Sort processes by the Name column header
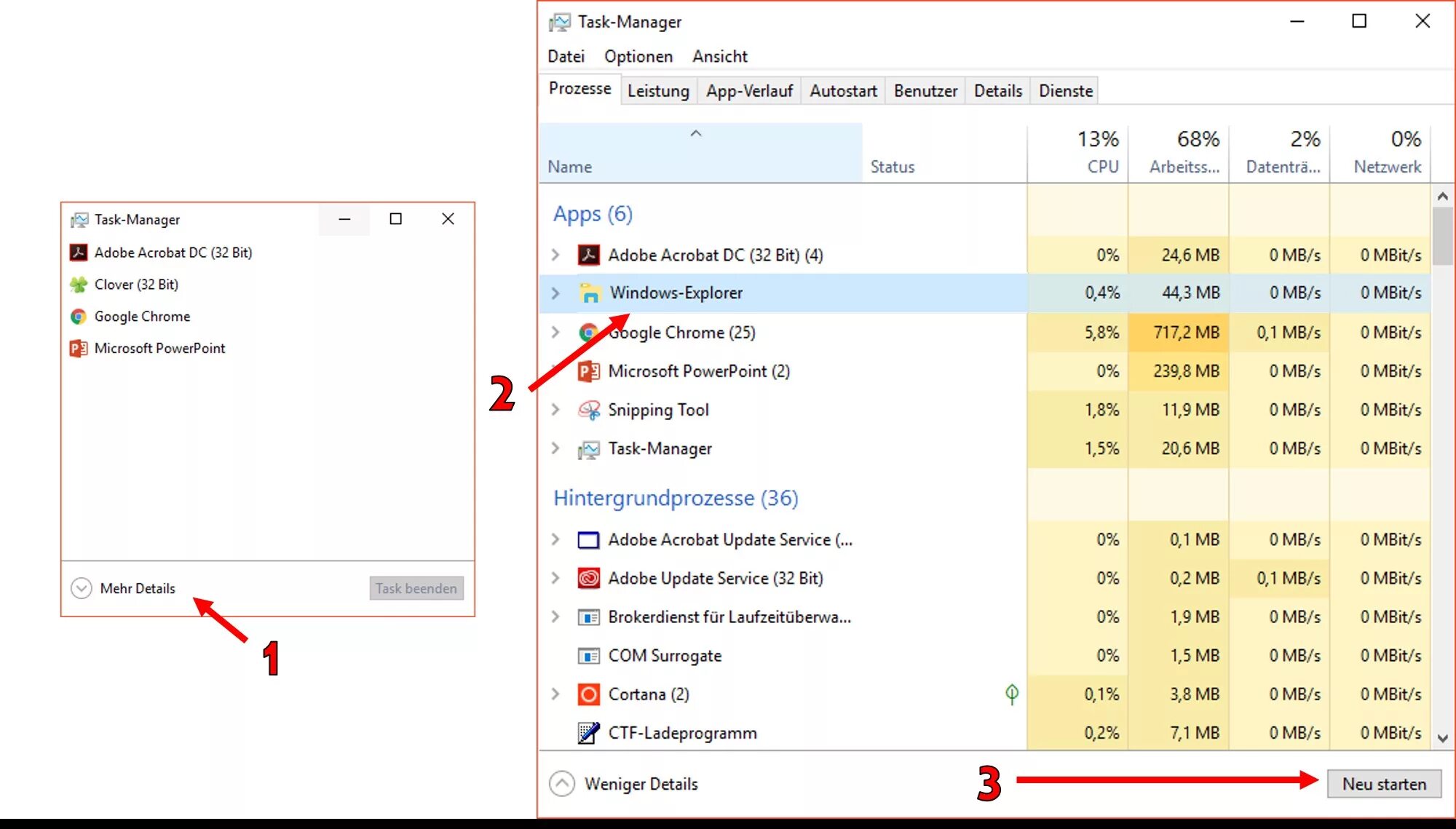Screen dimensions: 1456x829 (701, 153)
